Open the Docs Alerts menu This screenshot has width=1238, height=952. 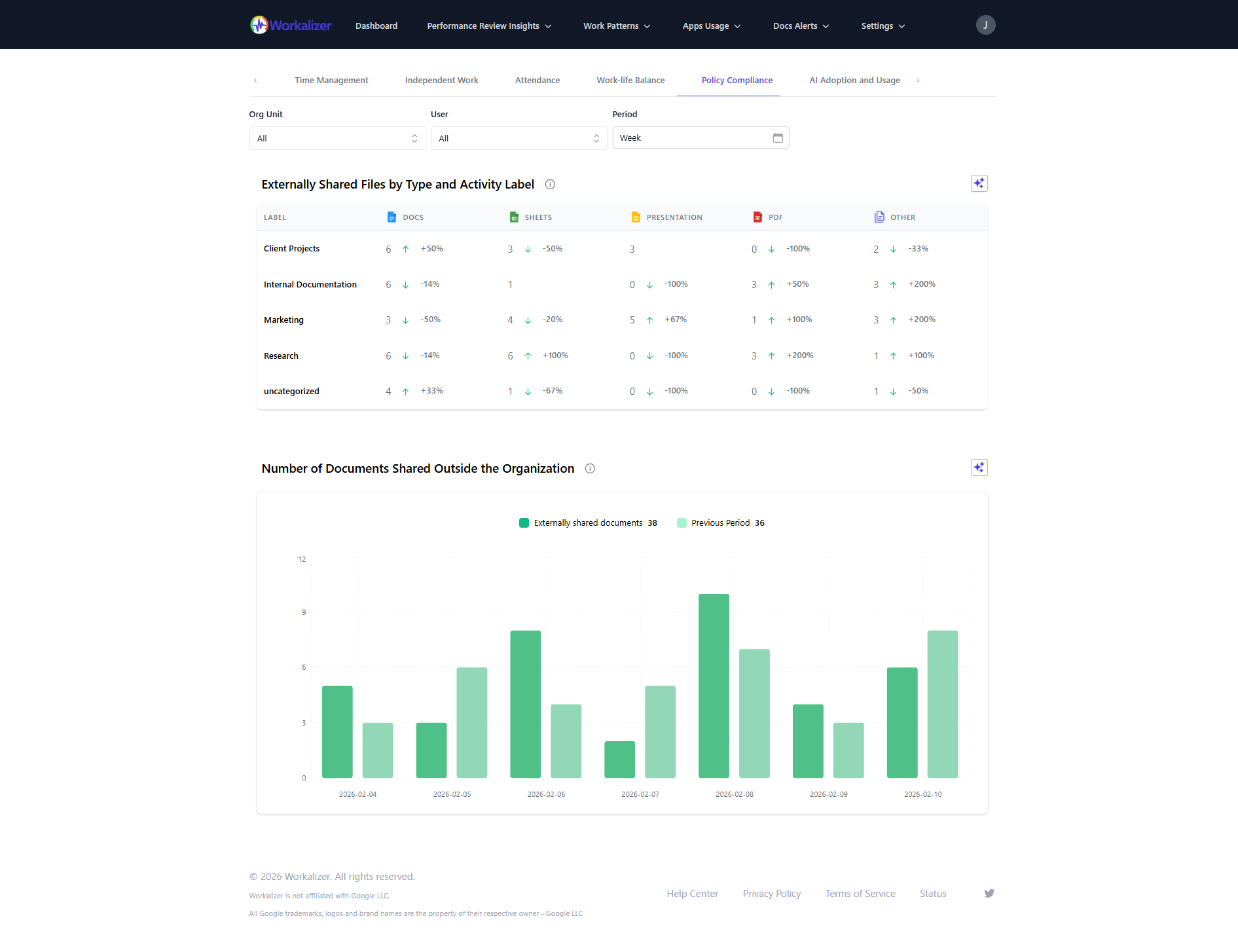point(800,26)
